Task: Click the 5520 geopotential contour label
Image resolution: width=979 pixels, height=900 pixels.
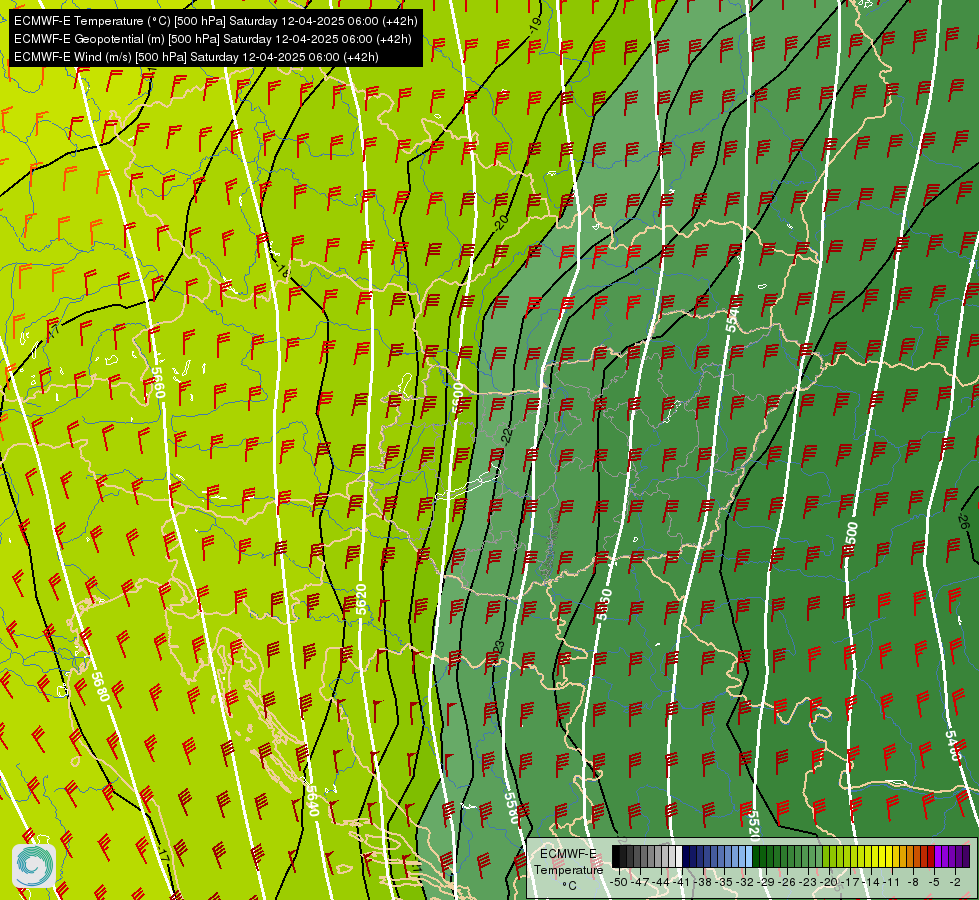Action: coord(754,826)
